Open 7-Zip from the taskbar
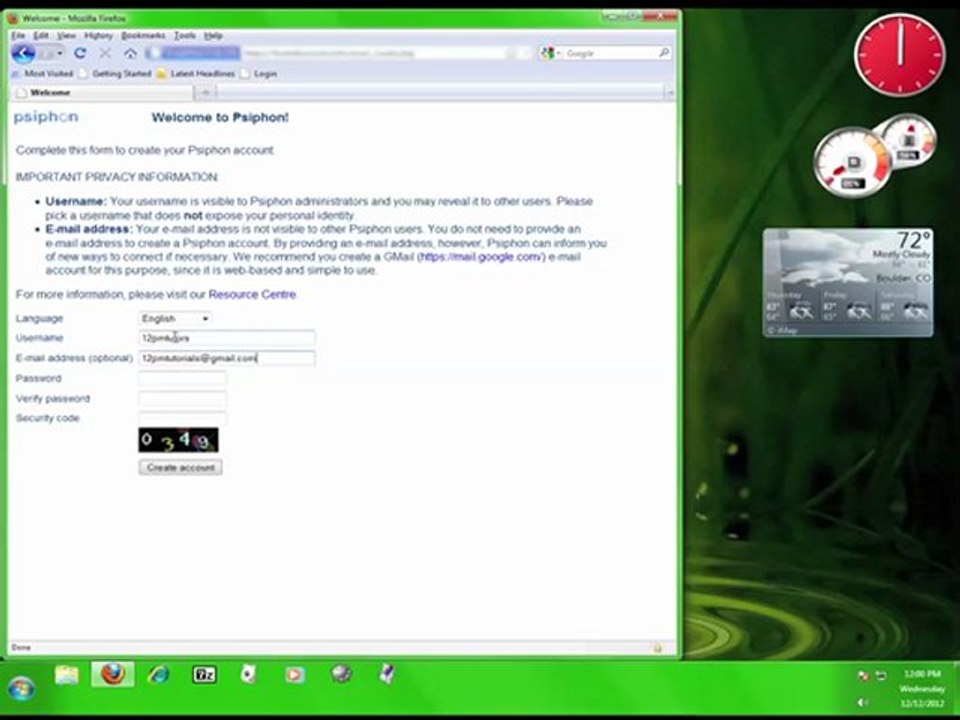 coord(204,675)
